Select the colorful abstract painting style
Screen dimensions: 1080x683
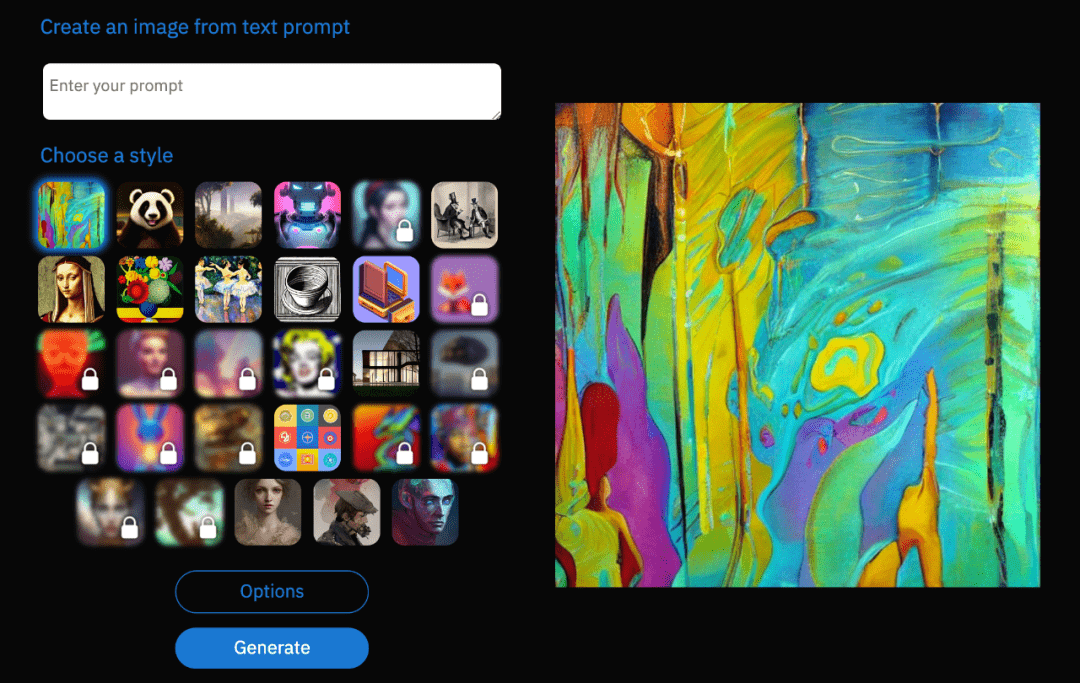click(x=71, y=215)
